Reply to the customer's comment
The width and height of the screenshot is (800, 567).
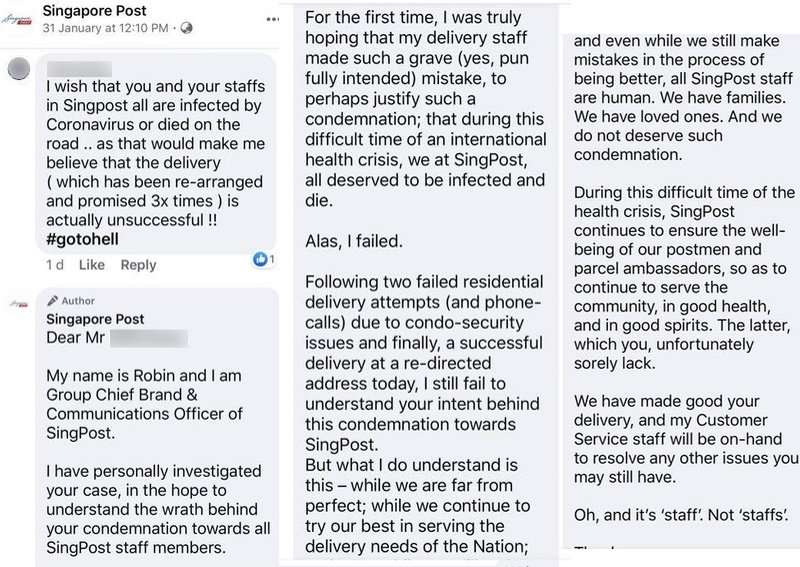pyautogui.click(x=138, y=265)
